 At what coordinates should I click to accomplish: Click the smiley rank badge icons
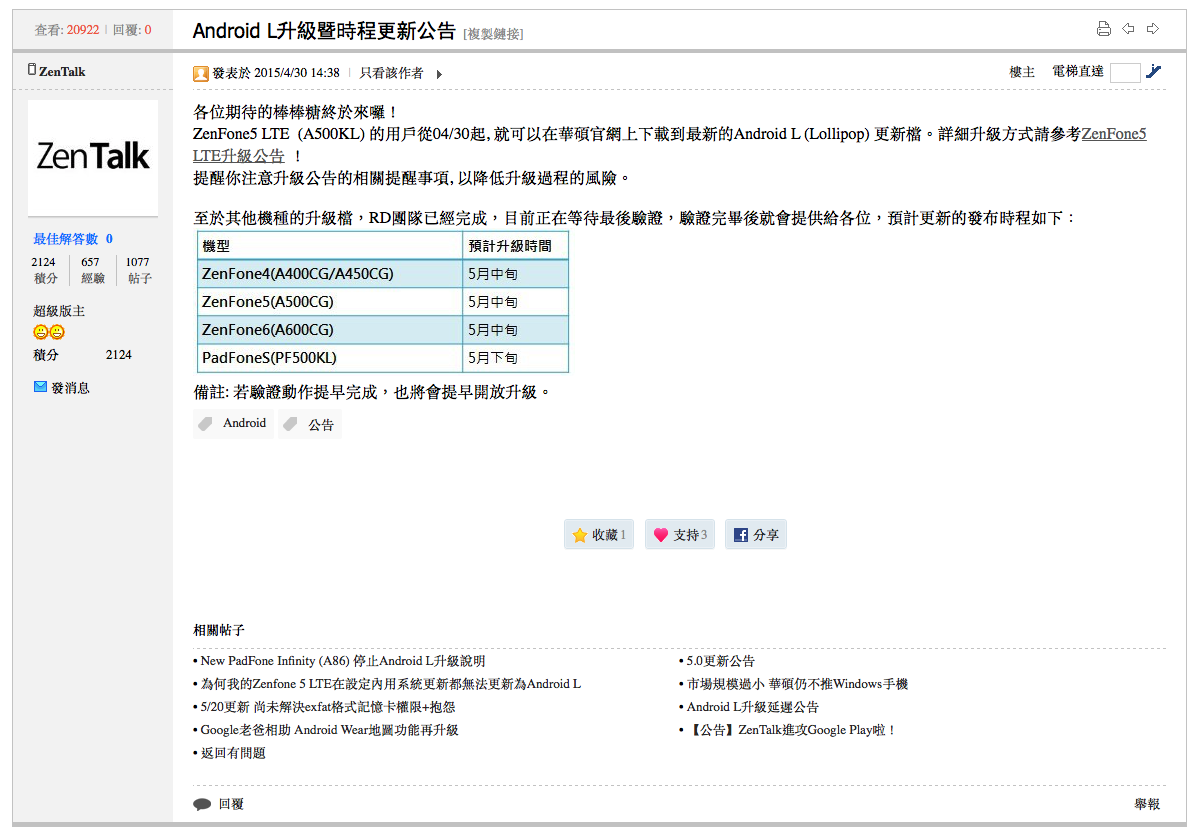pyautogui.click(x=49, y=332)
